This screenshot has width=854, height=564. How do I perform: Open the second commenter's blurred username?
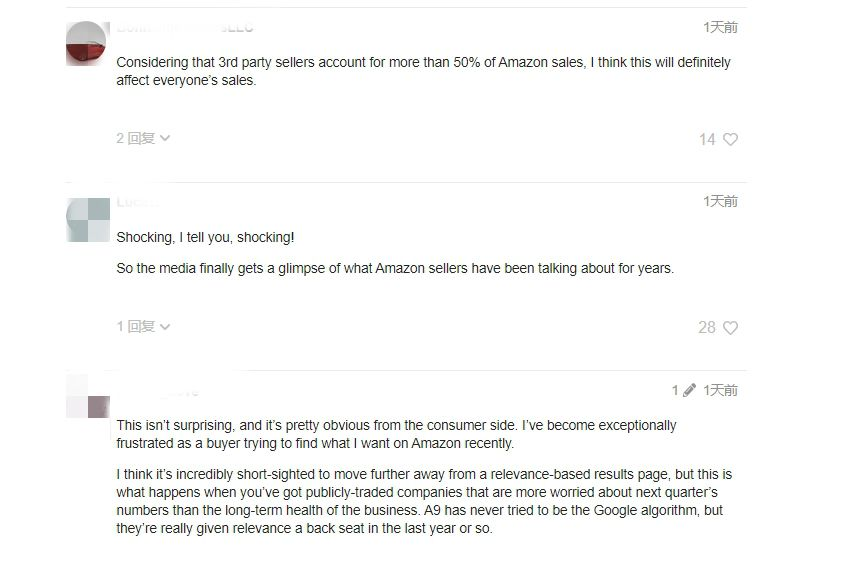tap(137, 203)
